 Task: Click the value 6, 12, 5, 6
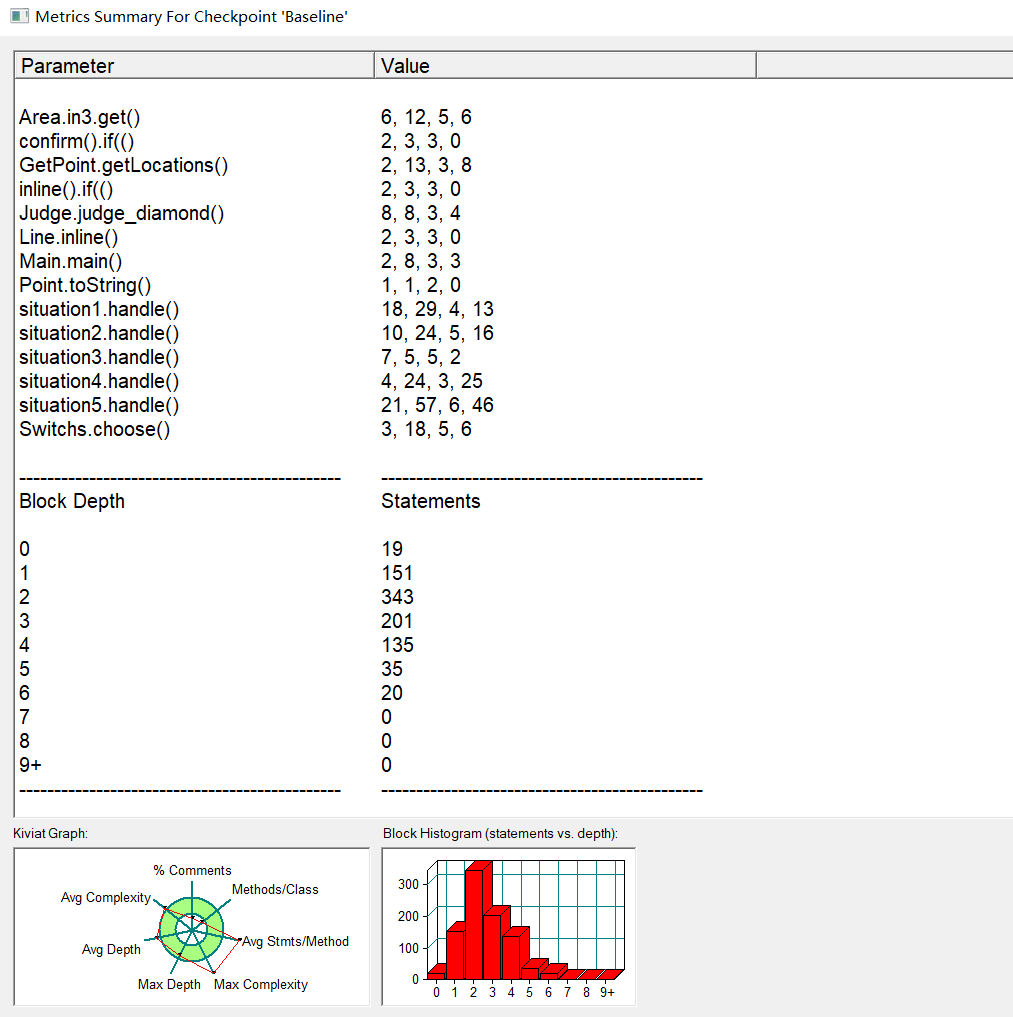(426, 117)
